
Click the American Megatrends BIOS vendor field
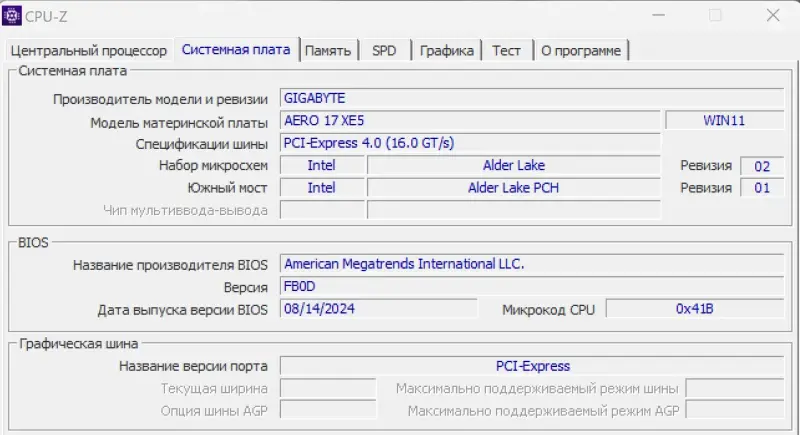tap(532, 264)
